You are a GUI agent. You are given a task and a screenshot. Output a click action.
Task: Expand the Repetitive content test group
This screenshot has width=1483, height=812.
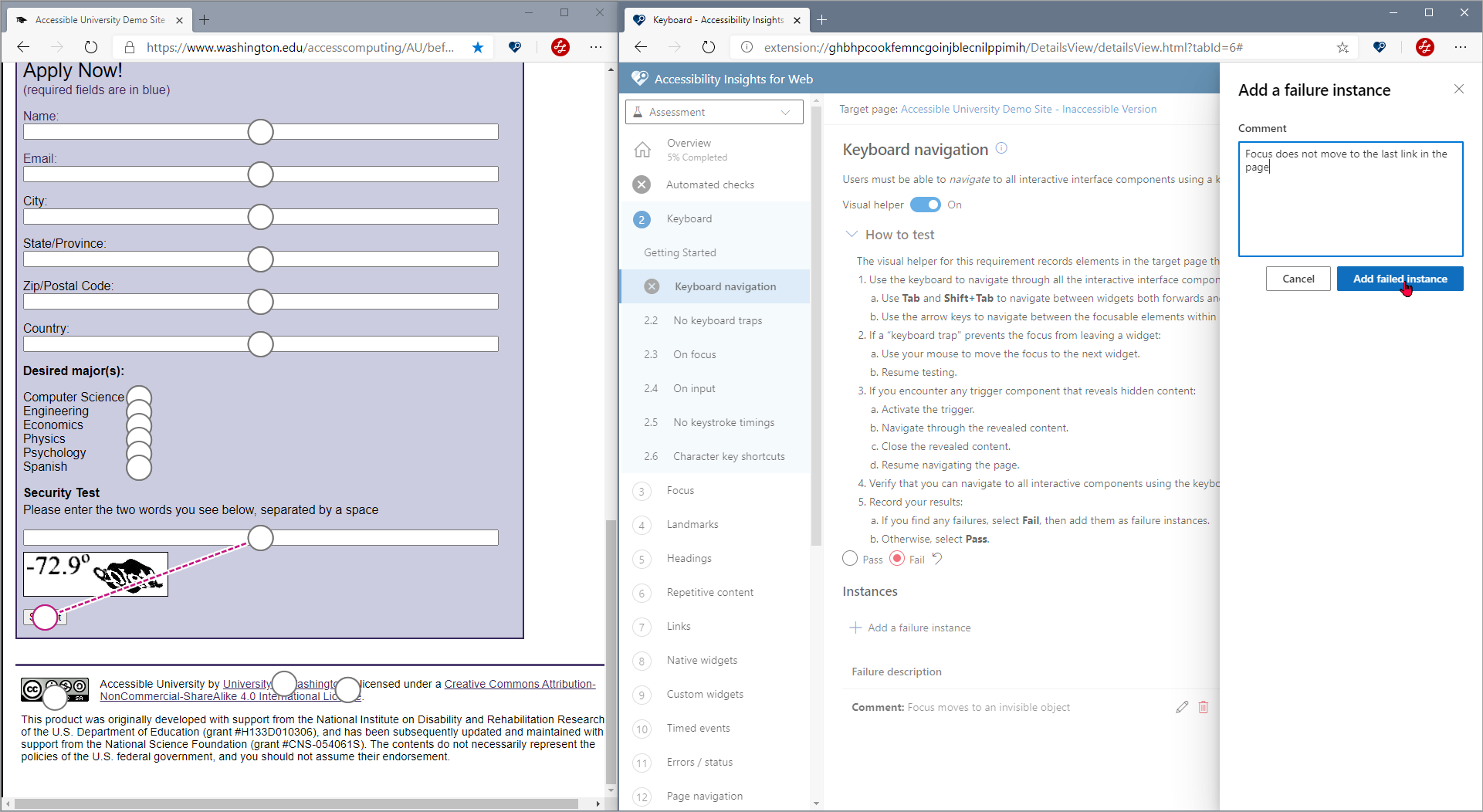(x=715, y=592)
